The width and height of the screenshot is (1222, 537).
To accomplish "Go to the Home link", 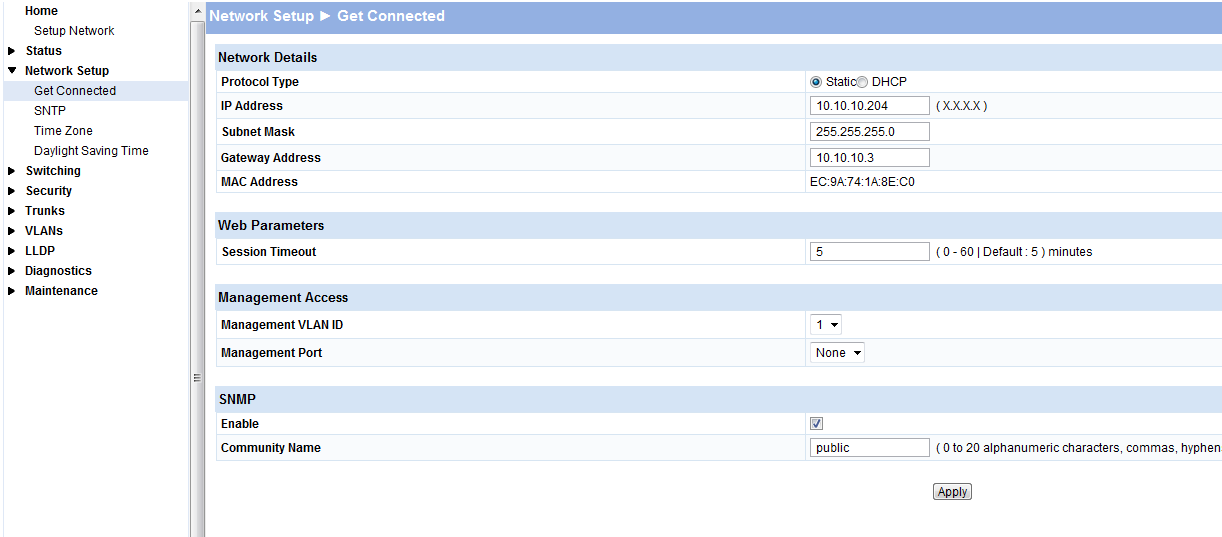I will pyautogui.click(x=41, y=11).
